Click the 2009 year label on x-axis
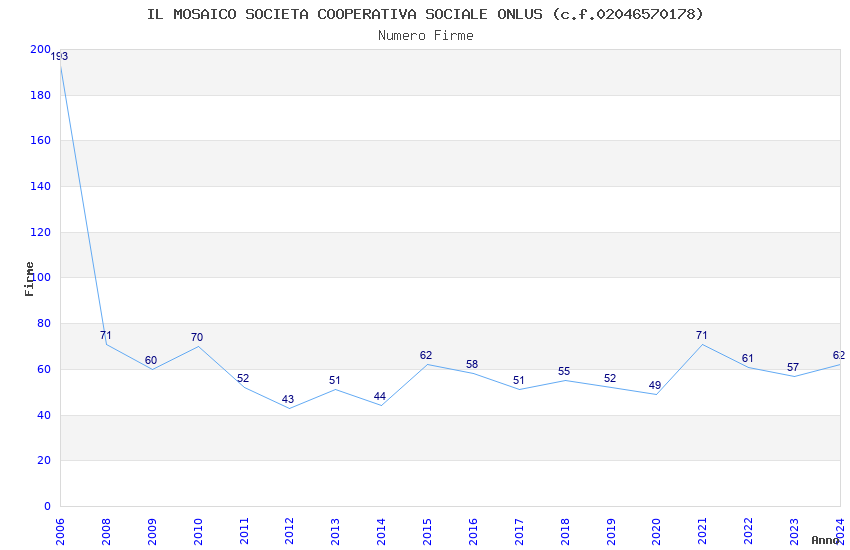 (152, 532)
